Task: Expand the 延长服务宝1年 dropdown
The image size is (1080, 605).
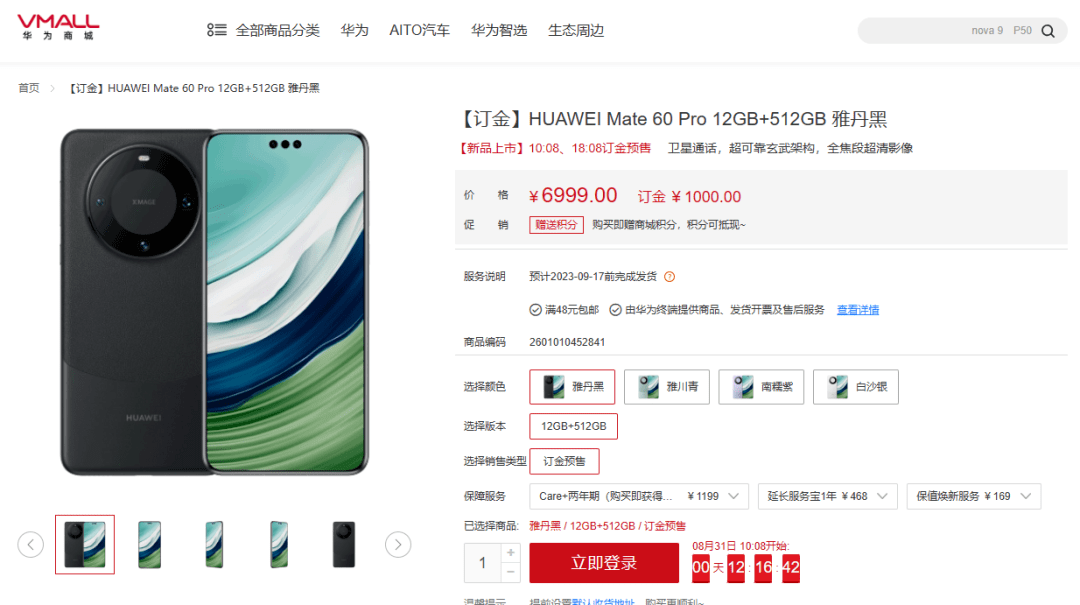Action: [x=827, y=496]
